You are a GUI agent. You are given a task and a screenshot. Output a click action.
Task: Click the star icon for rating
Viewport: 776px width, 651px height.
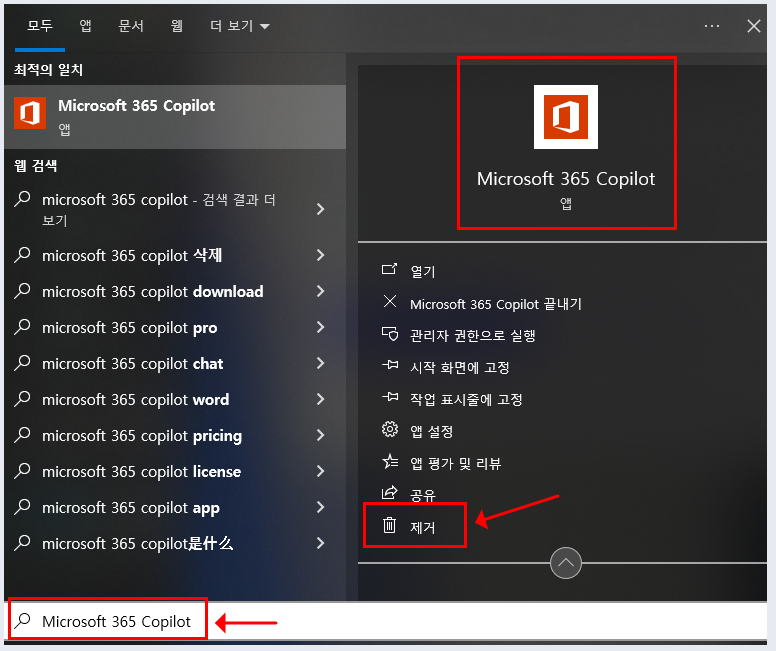(390, 461)
